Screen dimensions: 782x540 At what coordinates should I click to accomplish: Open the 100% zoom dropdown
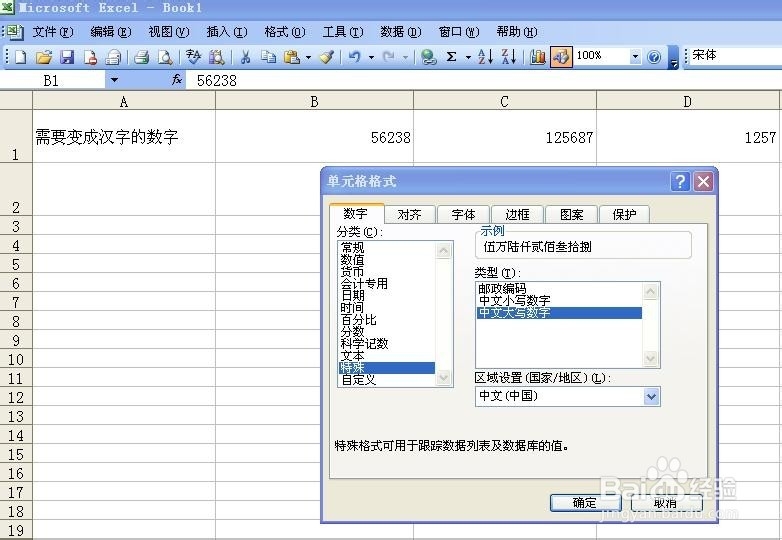[x=635, y=56]
